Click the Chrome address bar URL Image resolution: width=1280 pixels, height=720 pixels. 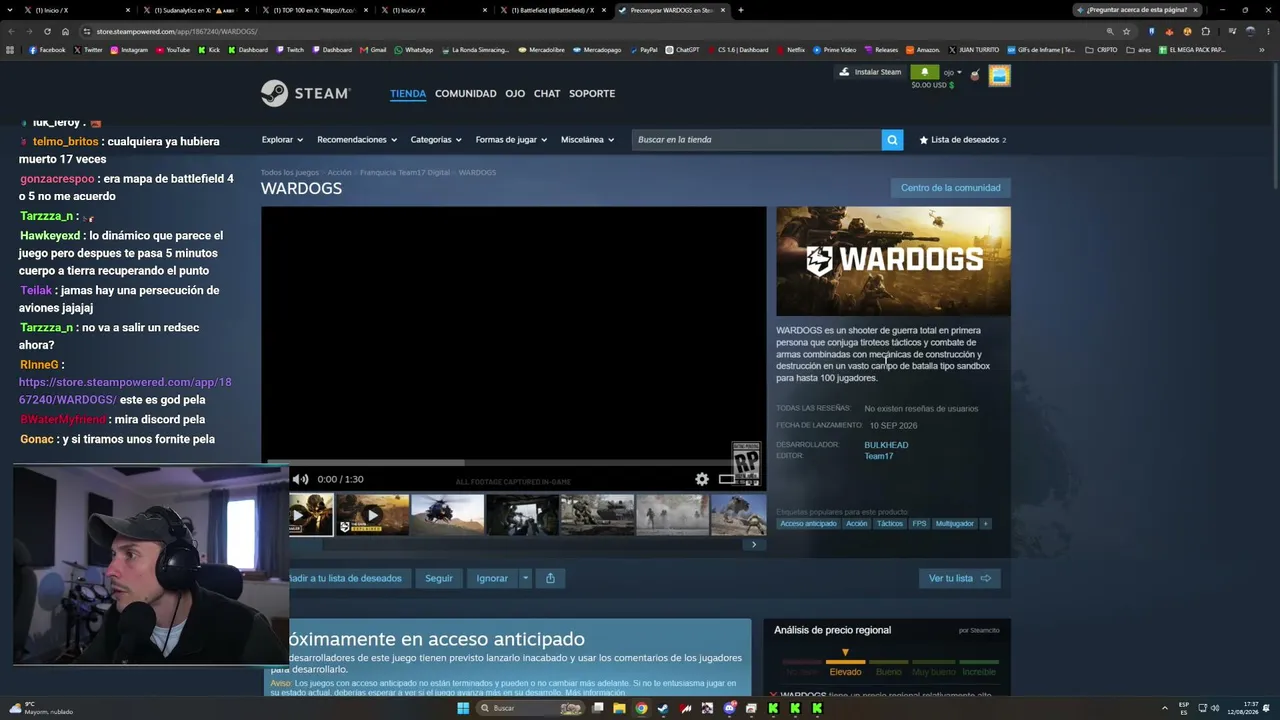[x=177, y=31]
